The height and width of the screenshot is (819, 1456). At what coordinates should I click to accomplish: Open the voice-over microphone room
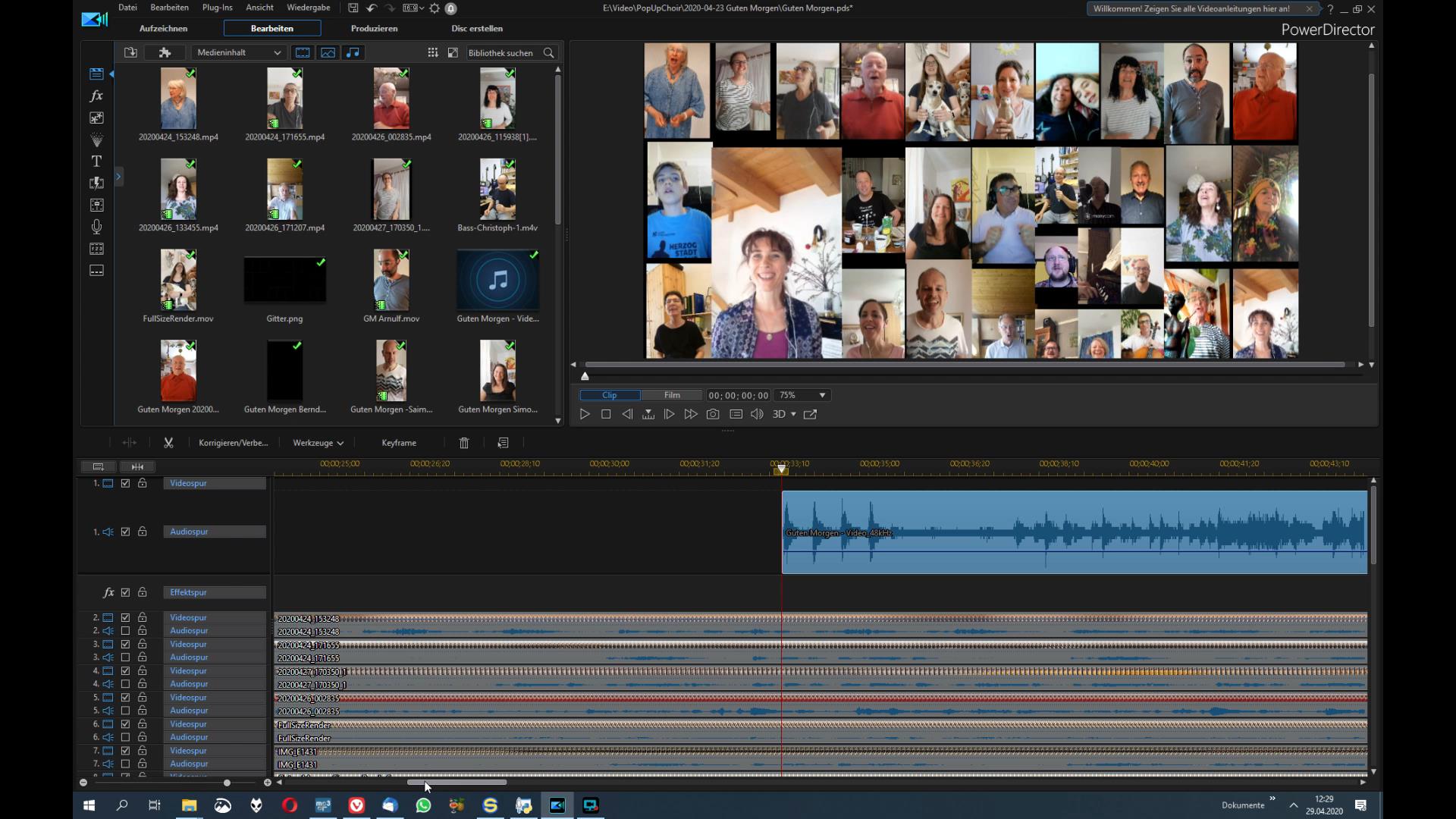point(96,227)
